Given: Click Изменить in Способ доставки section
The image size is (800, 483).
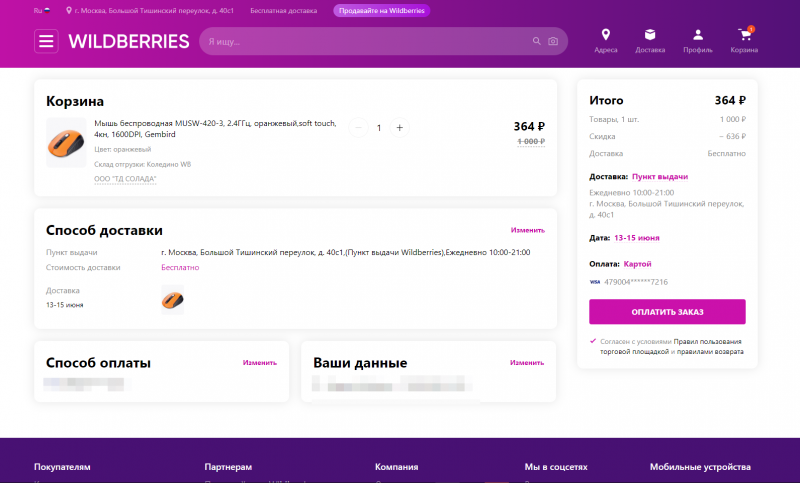Looking at the screenshot, I should coord(528,230).
